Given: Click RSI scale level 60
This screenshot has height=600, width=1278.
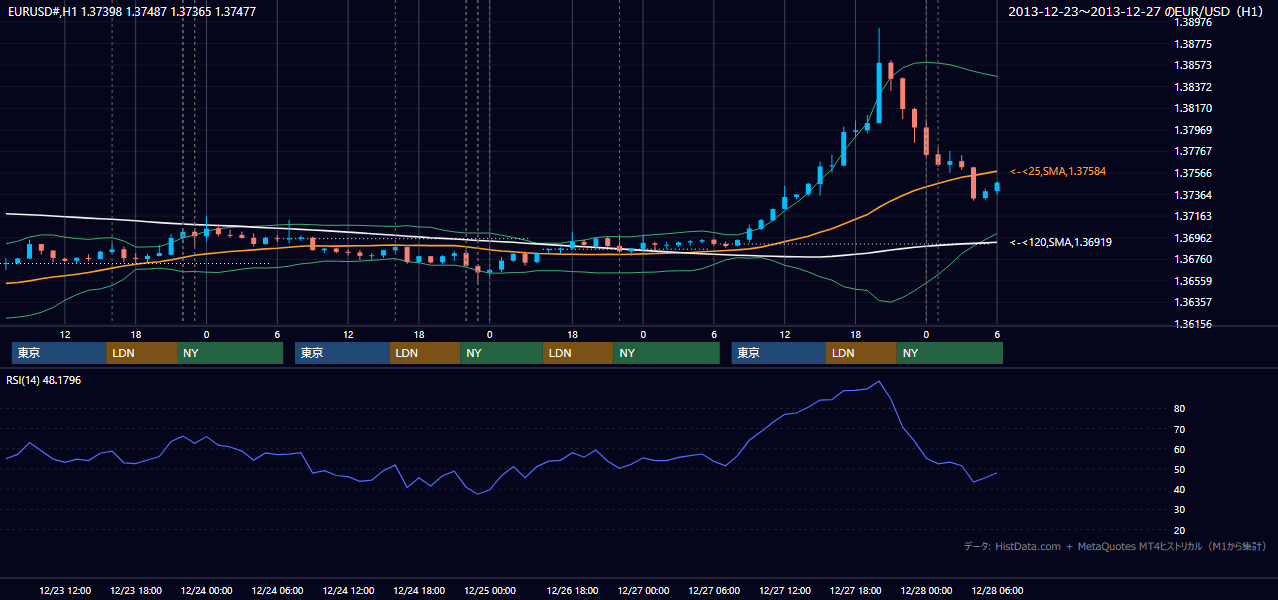Looking at the screenshot, I should point(1180,449).
